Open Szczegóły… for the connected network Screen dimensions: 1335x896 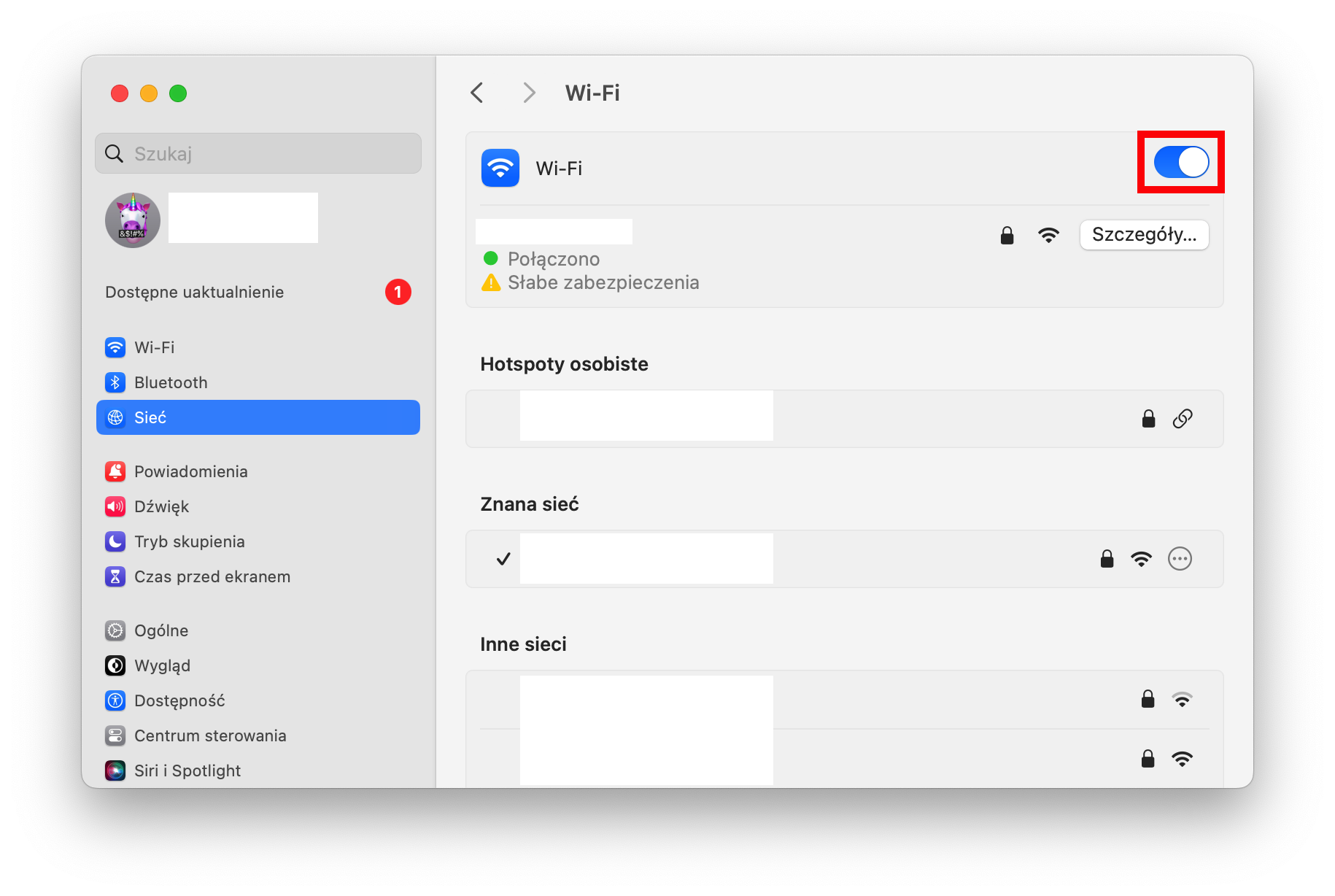1144,235
